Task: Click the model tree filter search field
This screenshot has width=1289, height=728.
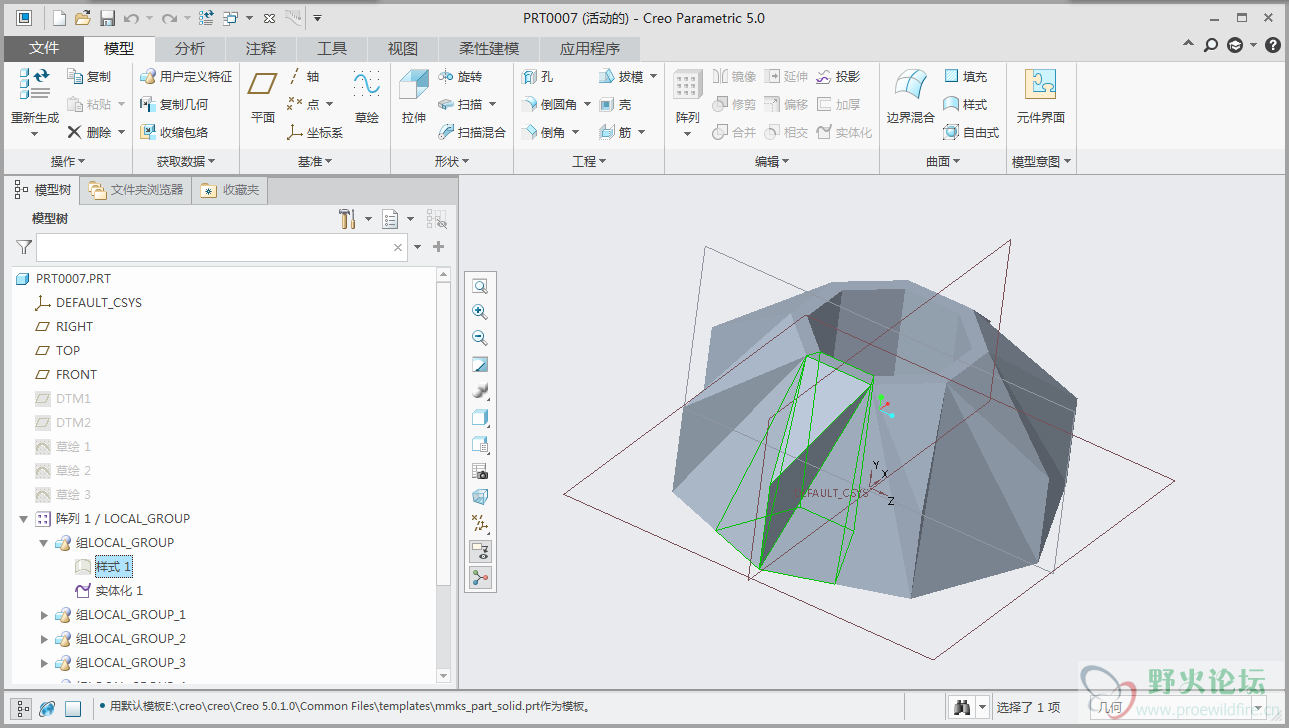Action: (x=222, y=247)
